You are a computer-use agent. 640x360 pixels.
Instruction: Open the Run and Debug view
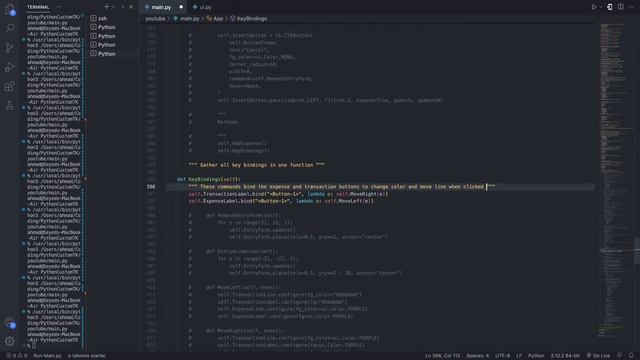coord(10,67)
